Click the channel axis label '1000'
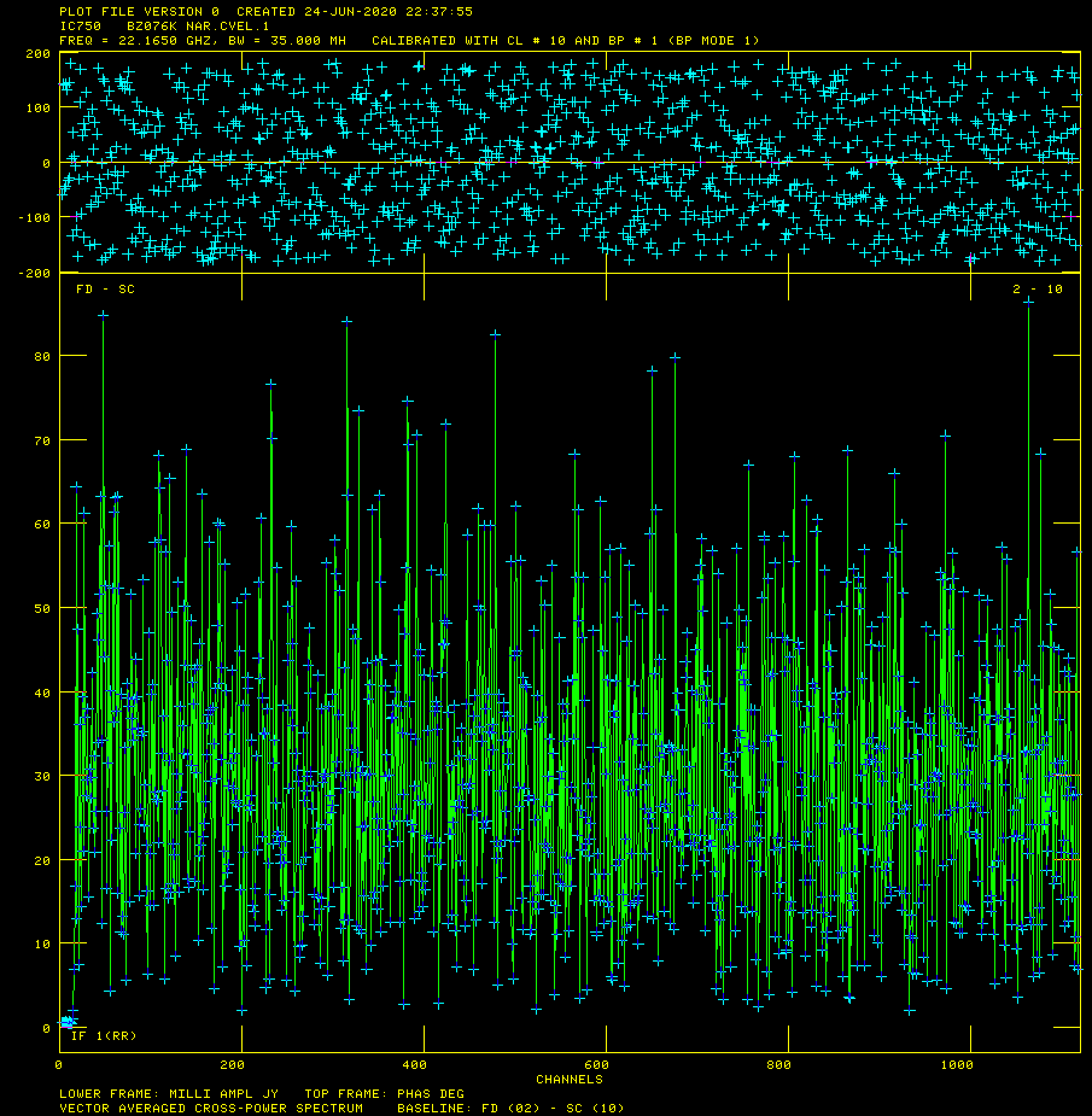Screen dimensions: 1092x1116 (x=957, y=1065)
